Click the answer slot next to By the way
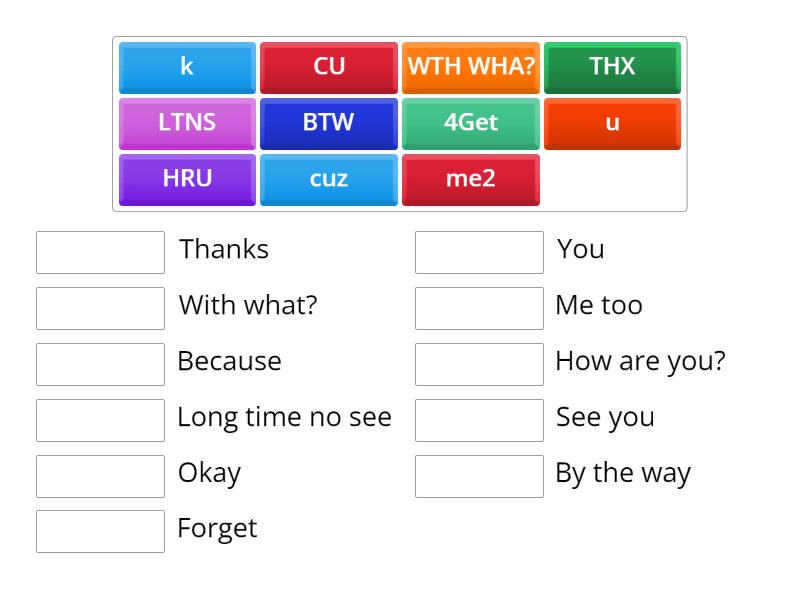Screen dimensions: 800x600 tap(479, 476)
